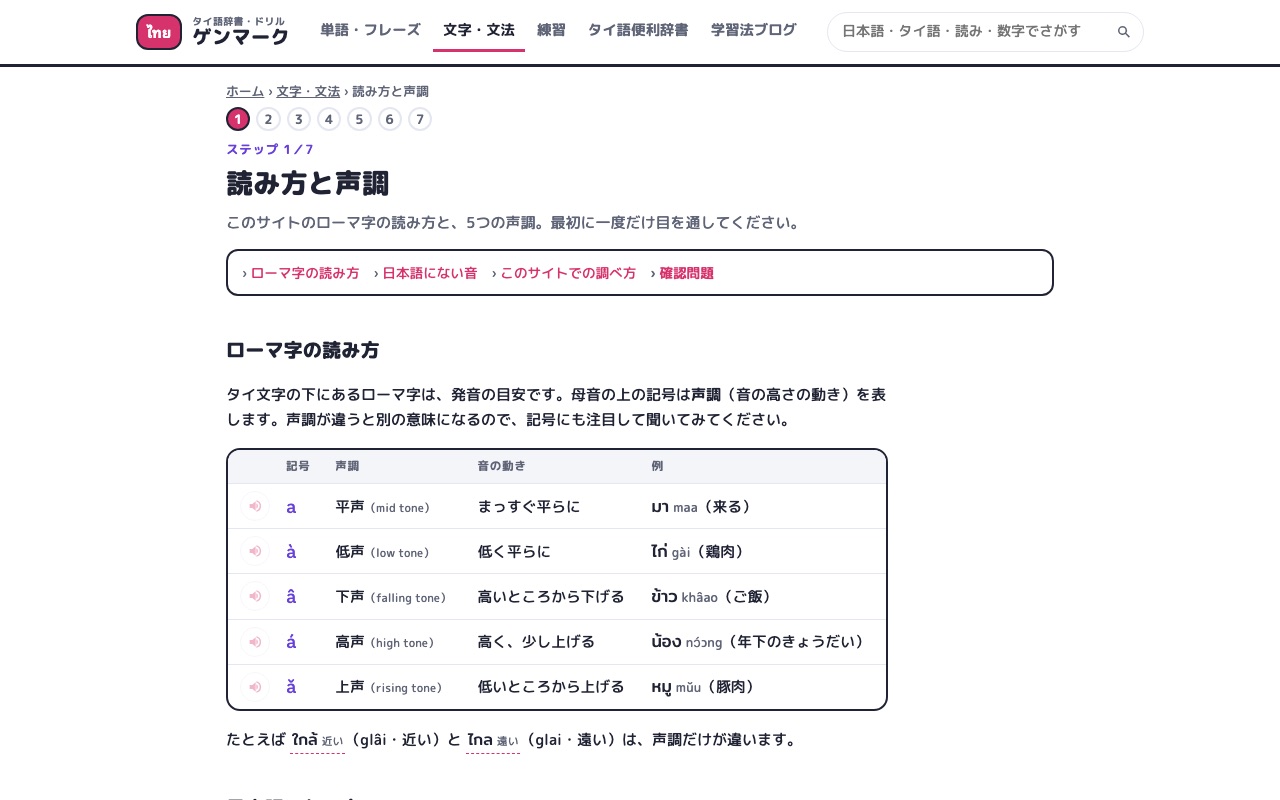Jump to step 4
The image size is (1280, 800).
coord(329,119)
